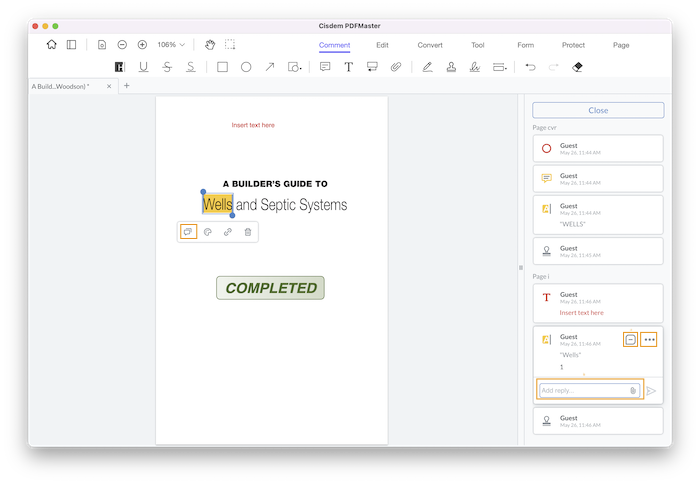Open the stamp comment dated 11:45 AM
The height and width of the screenshot is (484, 700).
tap(598, 251)
